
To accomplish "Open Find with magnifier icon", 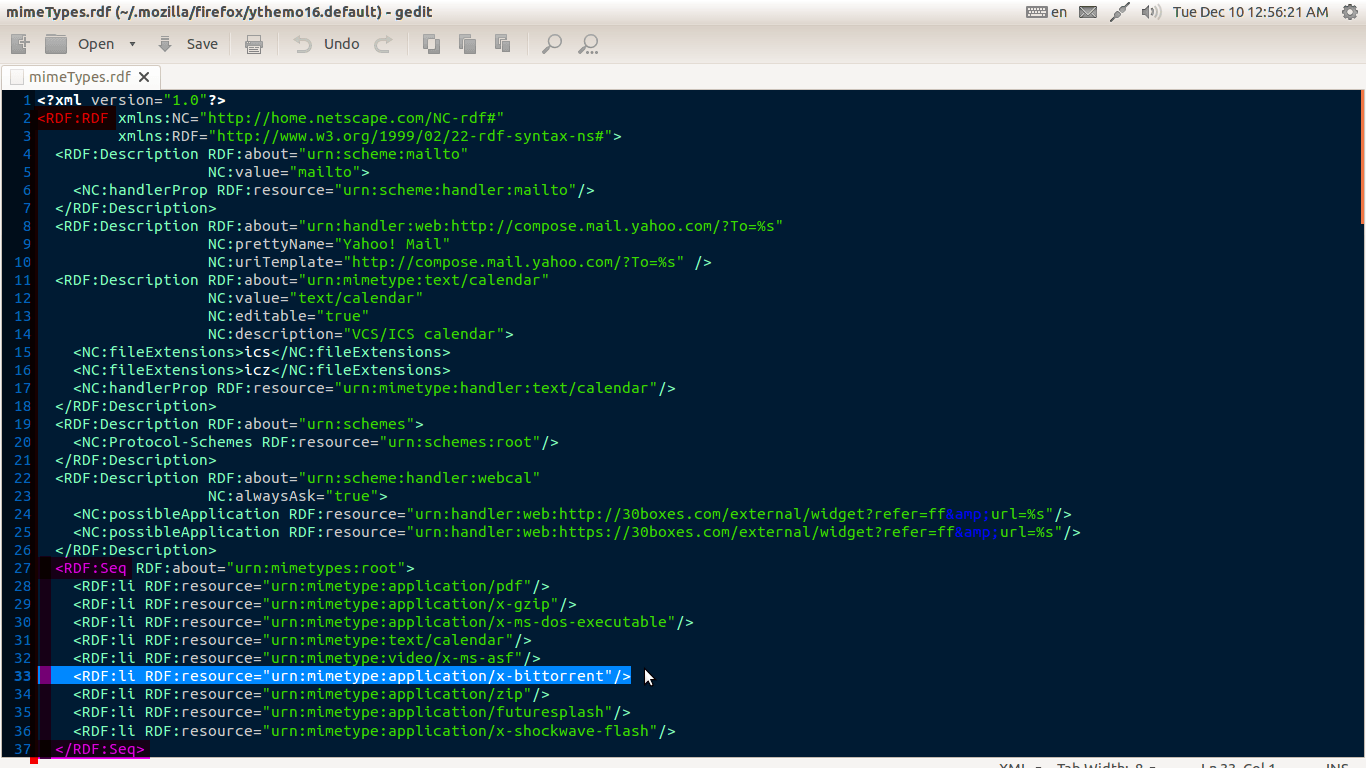I will 551,44.
